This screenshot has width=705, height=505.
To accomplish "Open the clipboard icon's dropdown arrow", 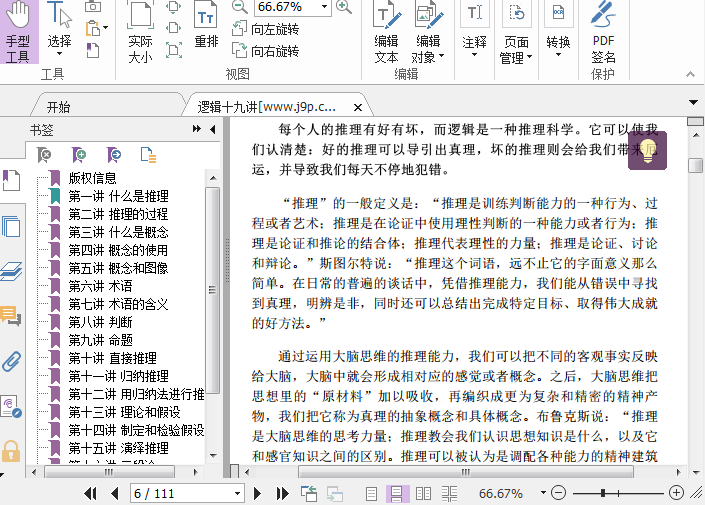I will click(106, 28).
